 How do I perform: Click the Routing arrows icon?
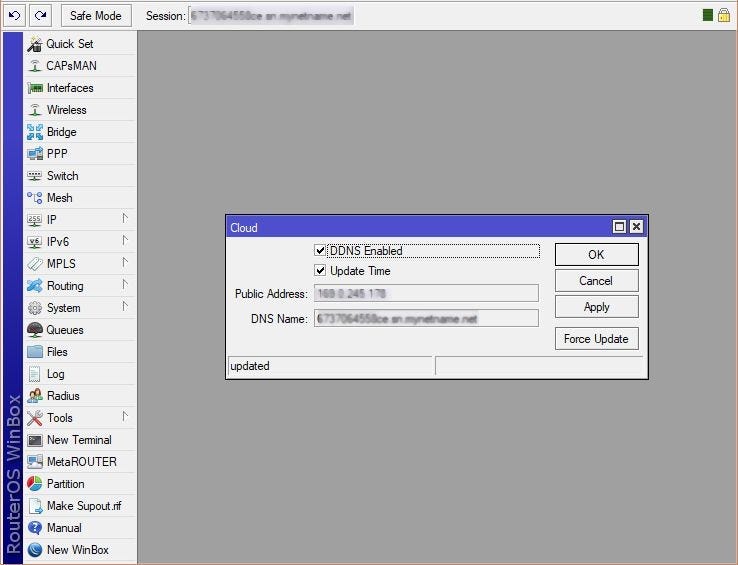pyautogui.click(x=35, y=286)
